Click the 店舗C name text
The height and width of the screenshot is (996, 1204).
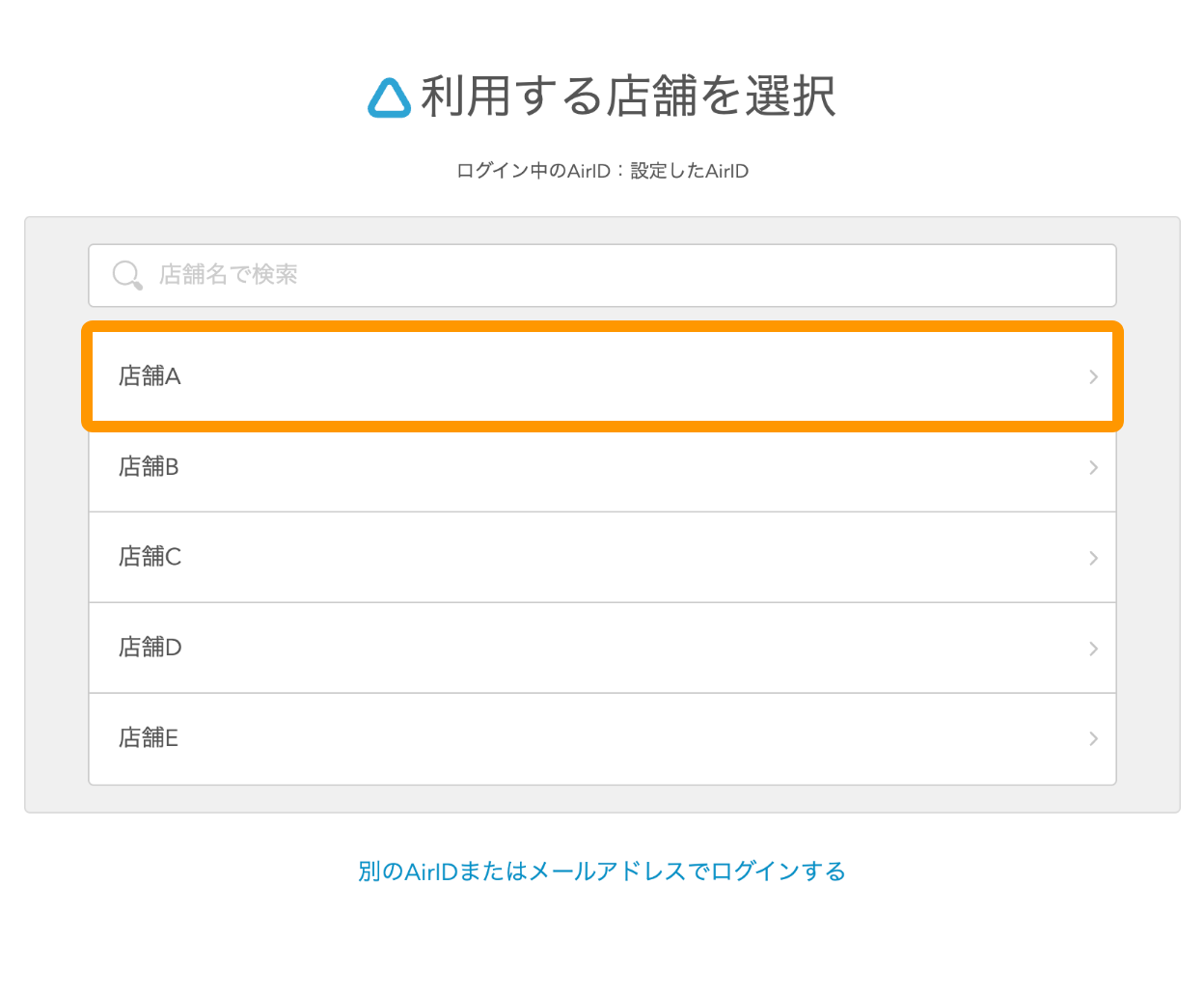(x=150, y=558)
